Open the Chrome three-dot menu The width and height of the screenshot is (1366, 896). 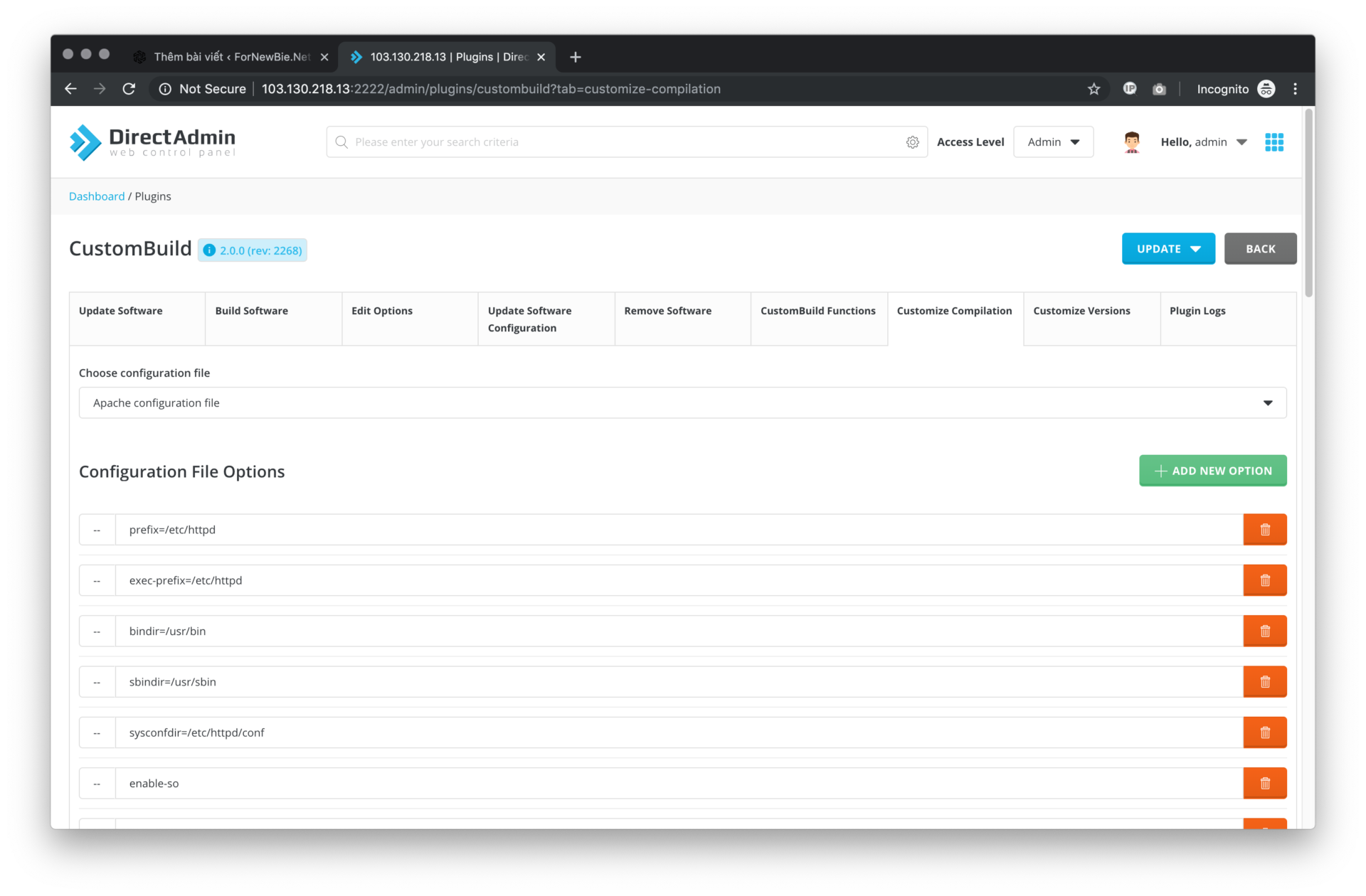[x=1295, y=89]
